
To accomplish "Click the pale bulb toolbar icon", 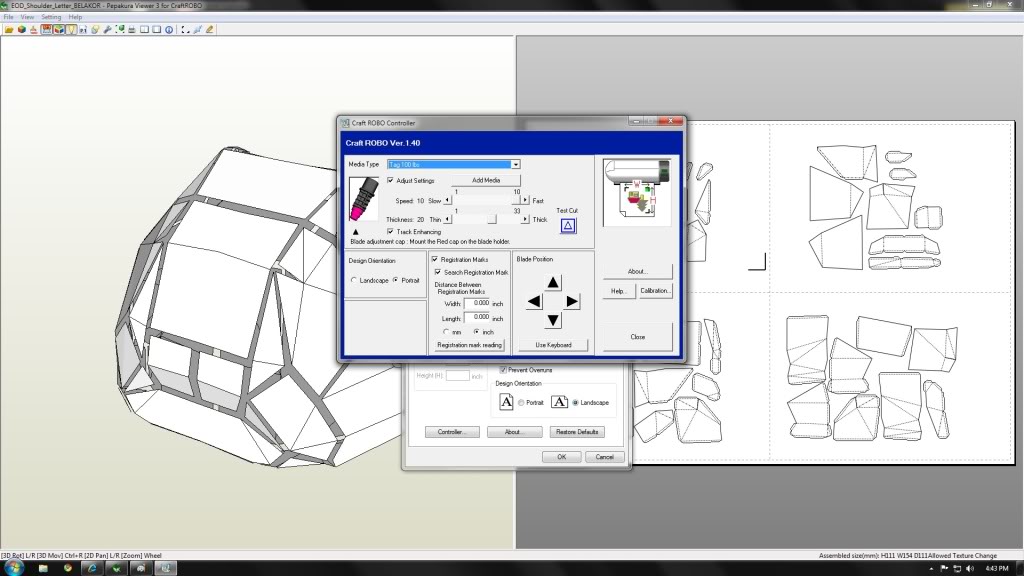I will coord(95,29).
